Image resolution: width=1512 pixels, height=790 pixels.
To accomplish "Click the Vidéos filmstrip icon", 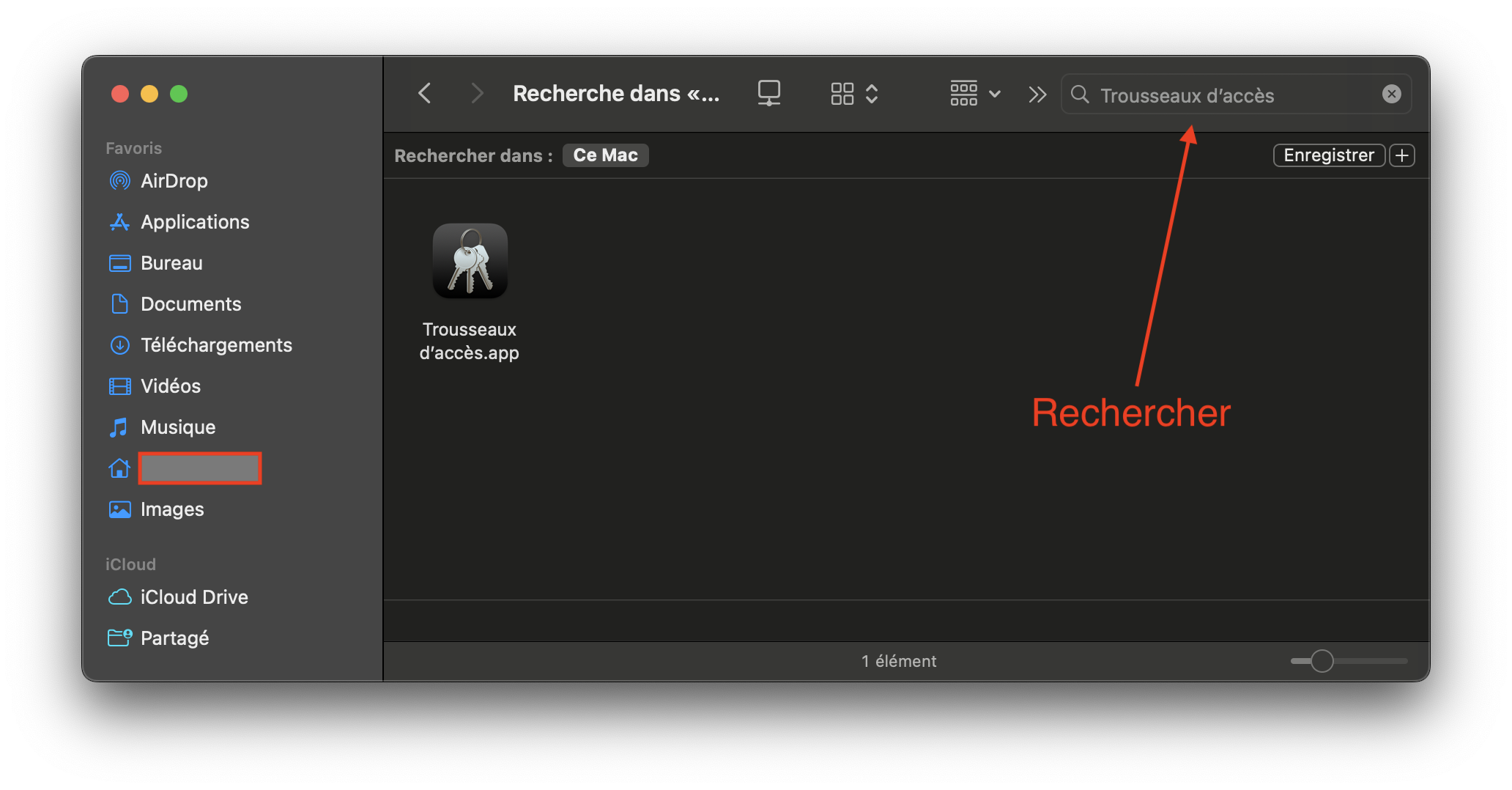I will tap(119, 386).
